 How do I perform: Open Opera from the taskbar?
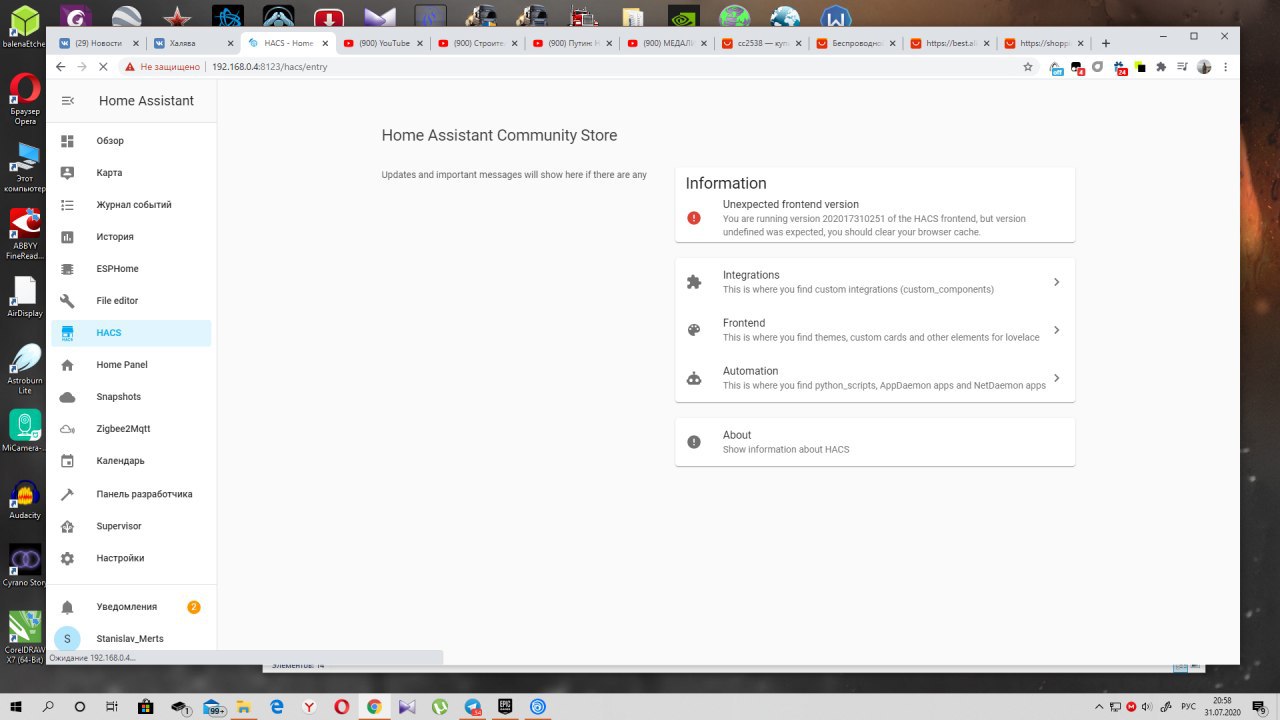coord(341,706)
